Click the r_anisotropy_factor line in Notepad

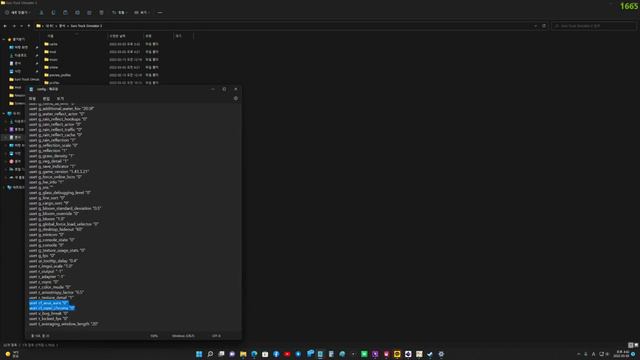56,292
